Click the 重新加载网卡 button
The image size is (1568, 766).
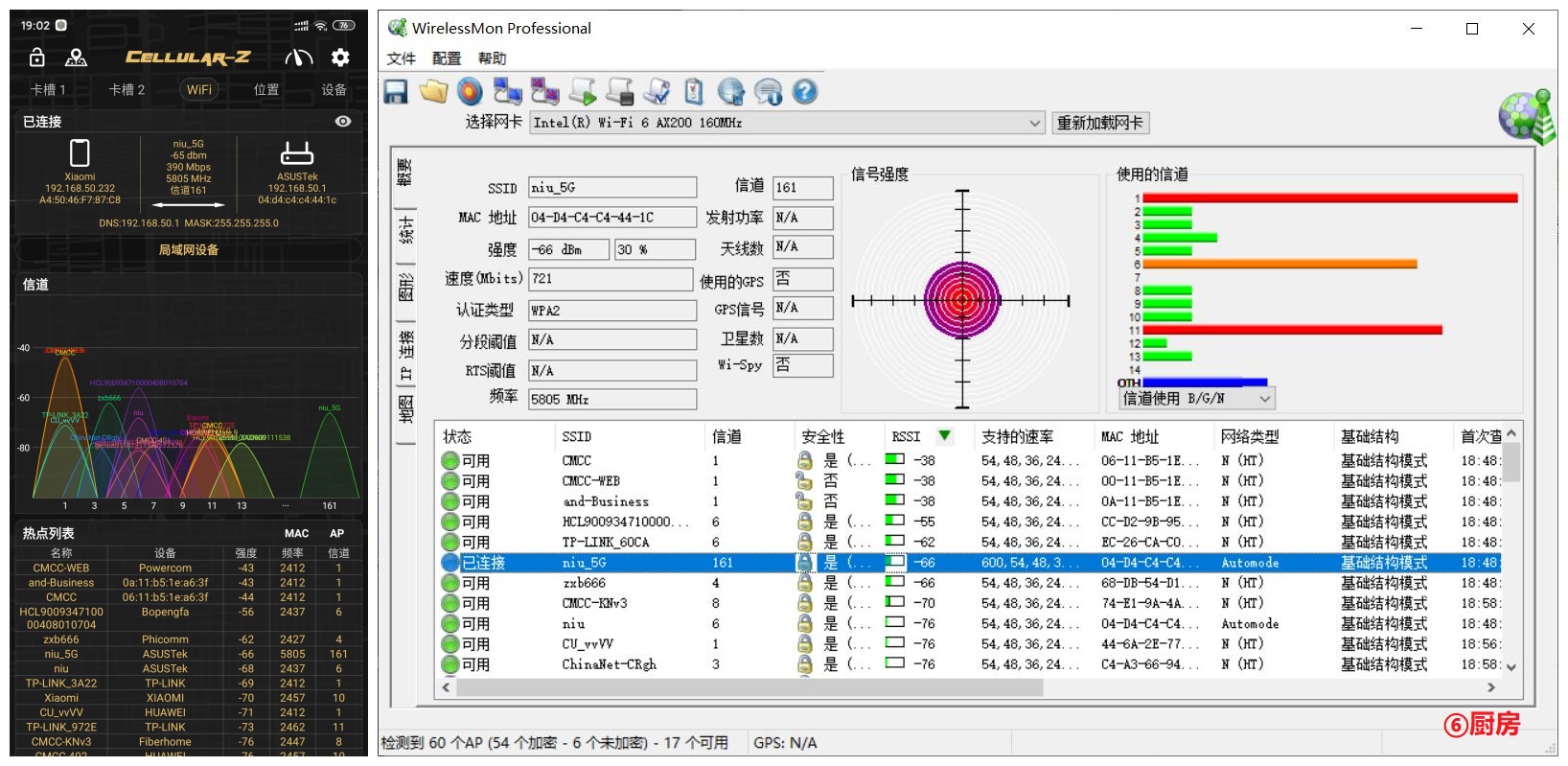coord(1099,123)
